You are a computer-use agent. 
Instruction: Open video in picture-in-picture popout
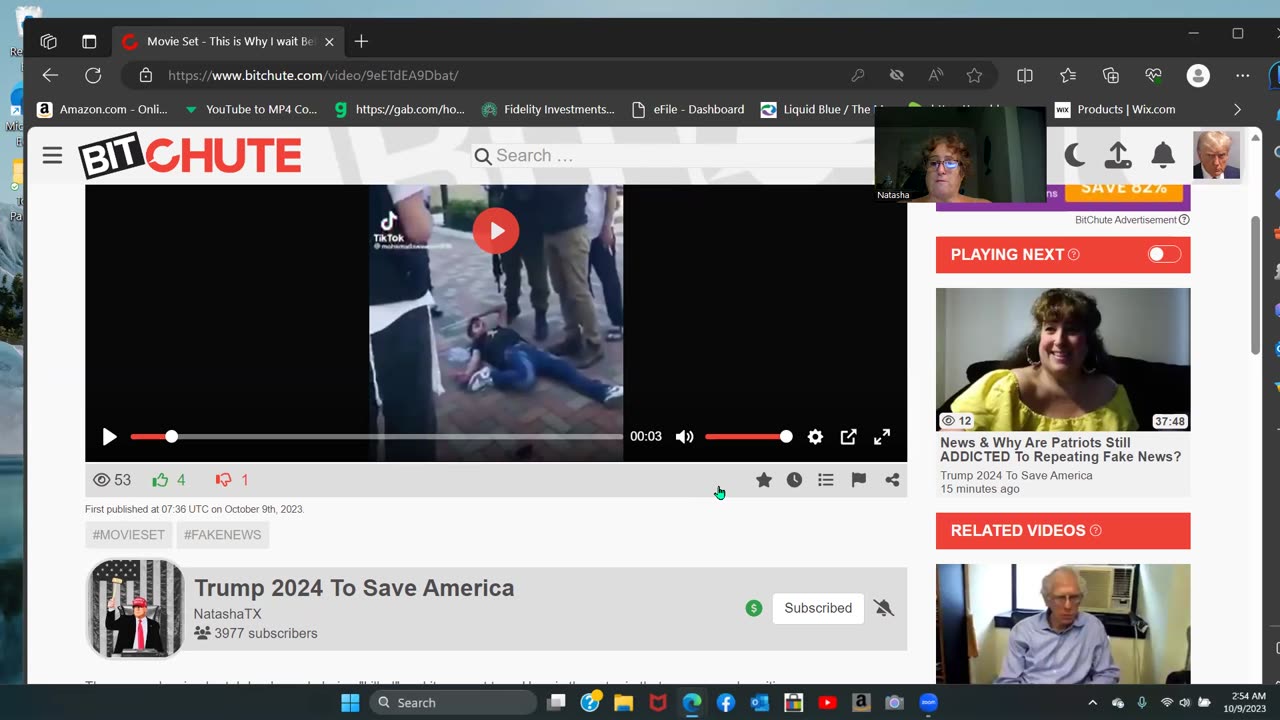[x=848, y=437]
